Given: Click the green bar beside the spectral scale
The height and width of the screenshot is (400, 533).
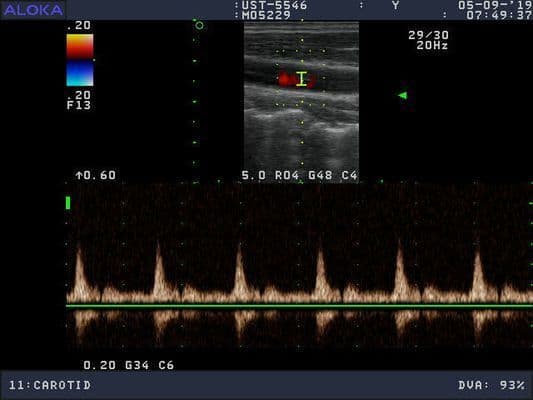Looking at the screenshot, I should click(x=68, y=203).
